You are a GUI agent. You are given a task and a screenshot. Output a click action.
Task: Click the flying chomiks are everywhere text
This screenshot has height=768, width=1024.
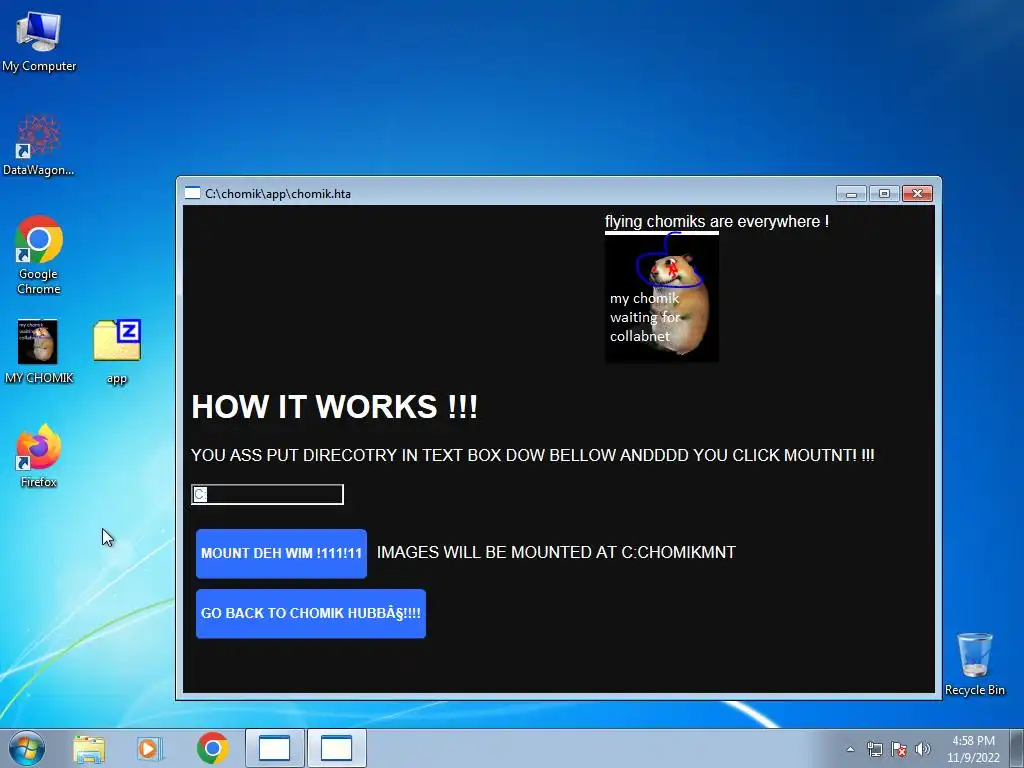click(x=716, y=221)
